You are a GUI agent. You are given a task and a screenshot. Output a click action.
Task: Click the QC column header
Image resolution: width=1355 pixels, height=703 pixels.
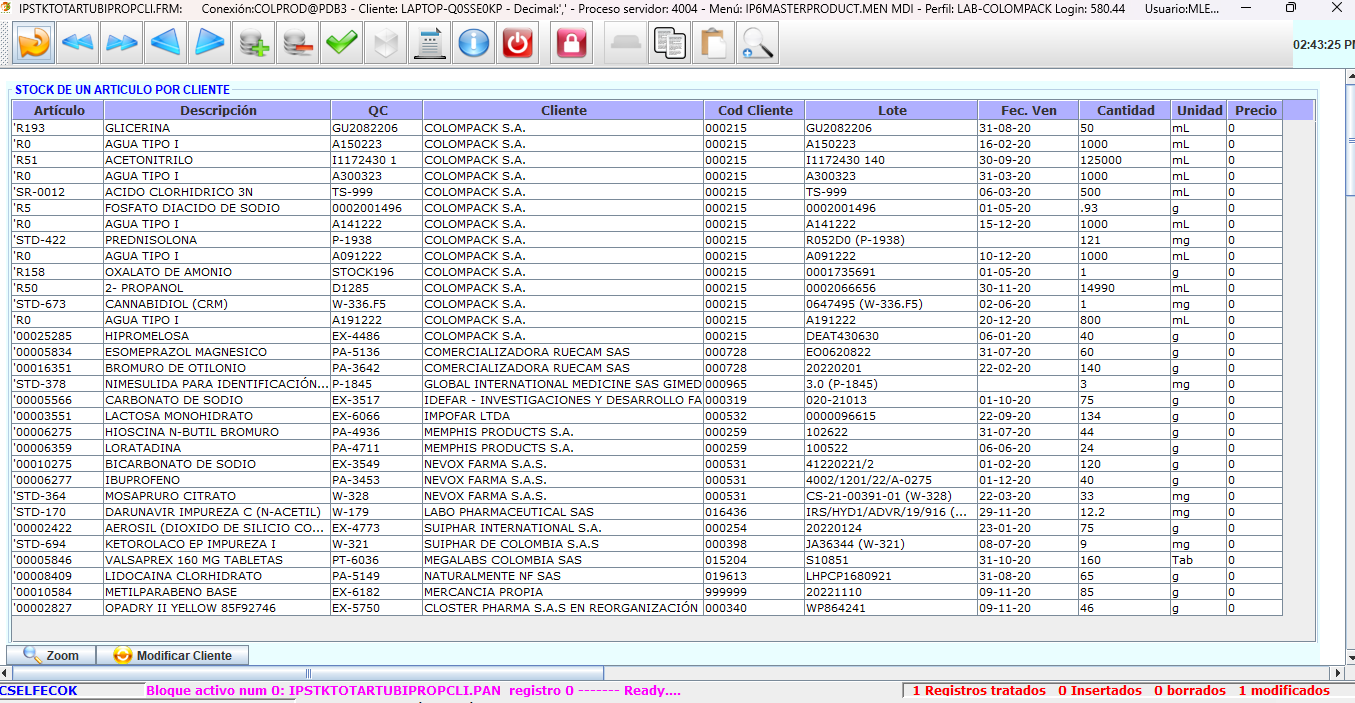click(377, 110)
